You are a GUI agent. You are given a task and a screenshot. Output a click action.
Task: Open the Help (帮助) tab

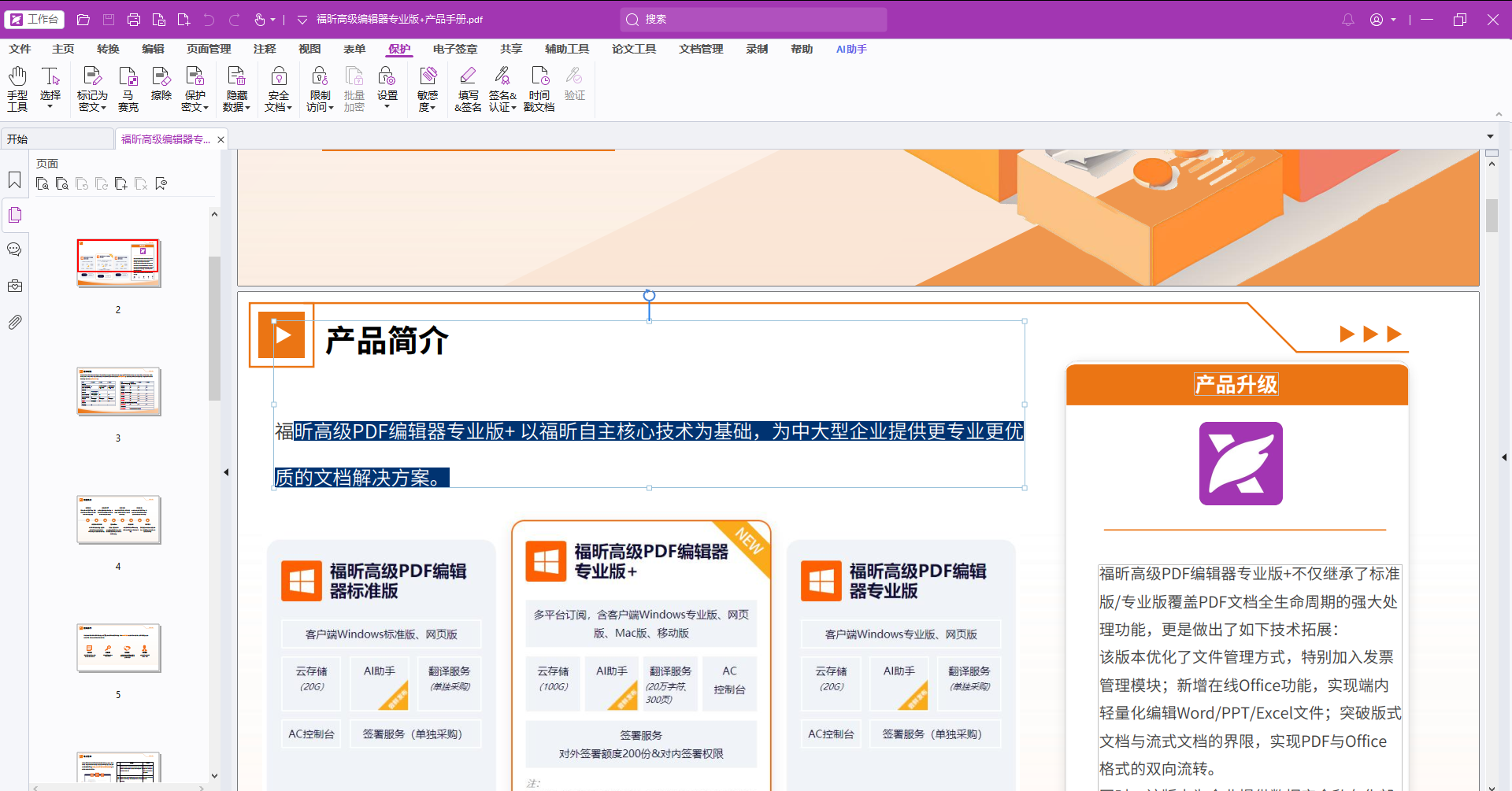pyautogui.click(x=802, y=49)
